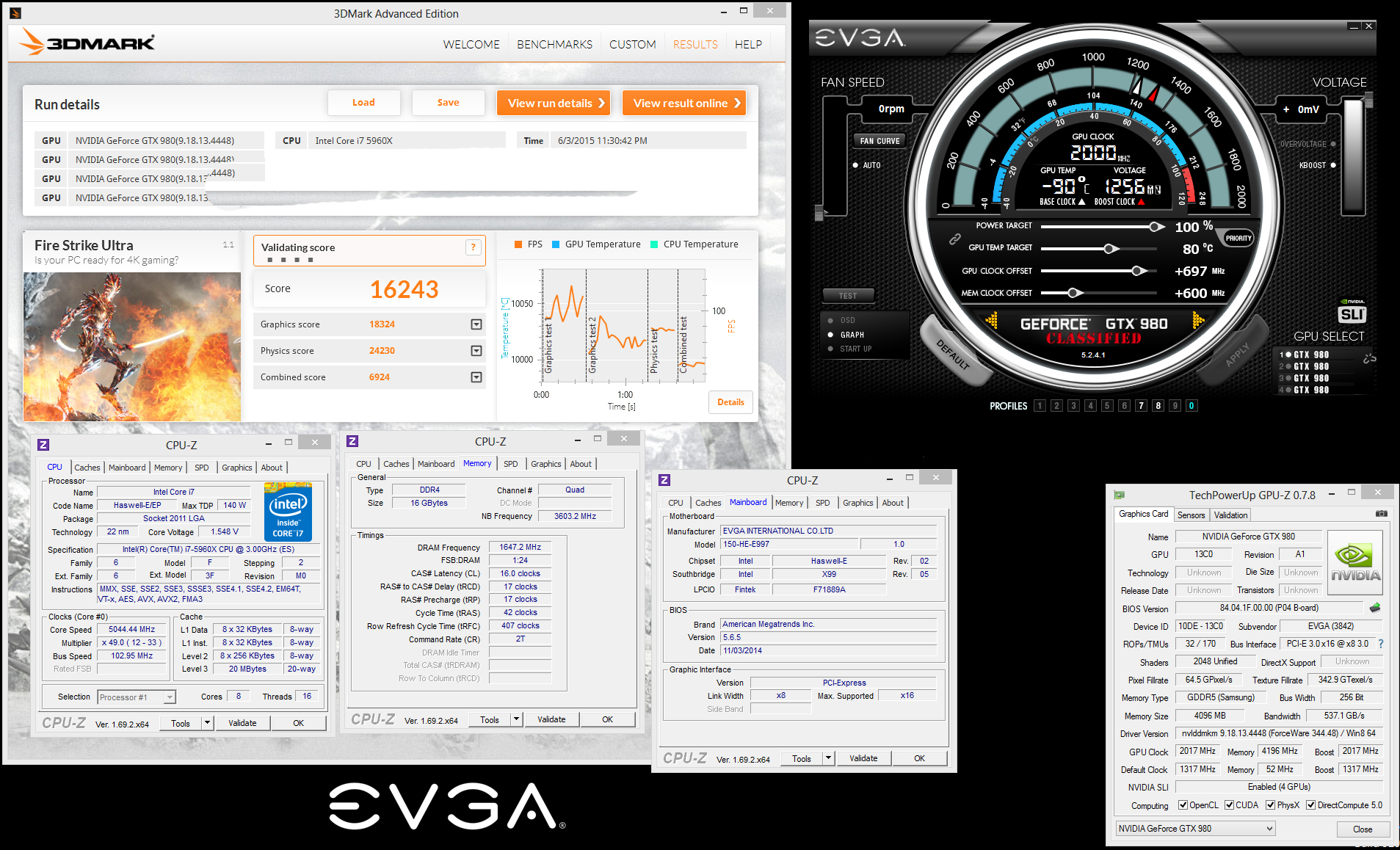Click the Details button under the chart

[730, 402]
